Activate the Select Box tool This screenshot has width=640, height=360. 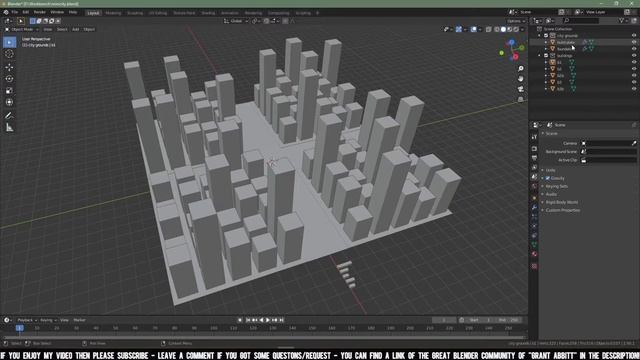[9, 42]
